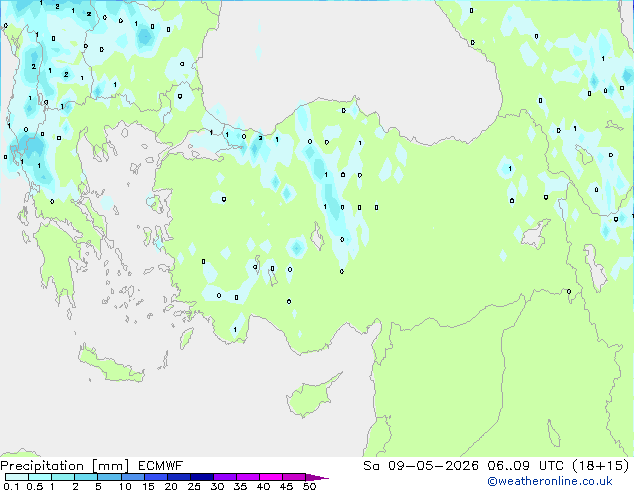The height and width of the screenshot is (490, 634).
Task: Select the purple 30–35 mm legend swatch
Action: pyautogui.click(x=224, y=477)
